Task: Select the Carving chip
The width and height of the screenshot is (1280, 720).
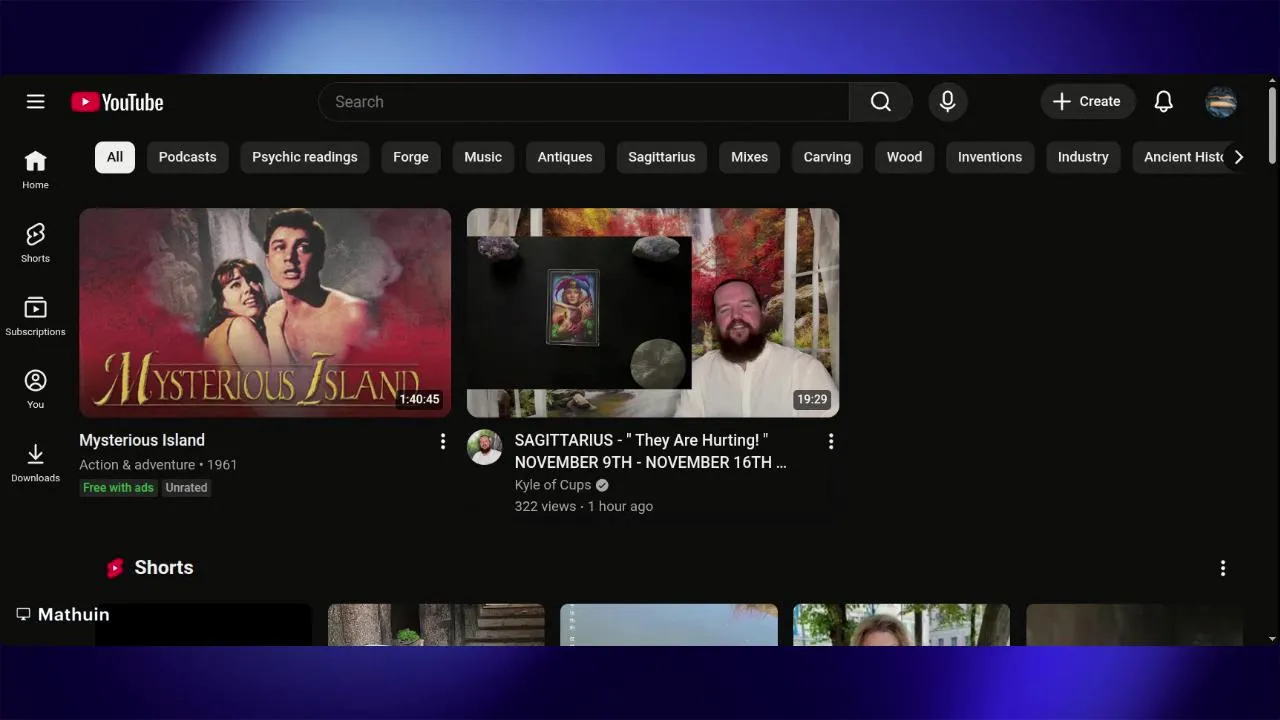Action: pos(827,157)
